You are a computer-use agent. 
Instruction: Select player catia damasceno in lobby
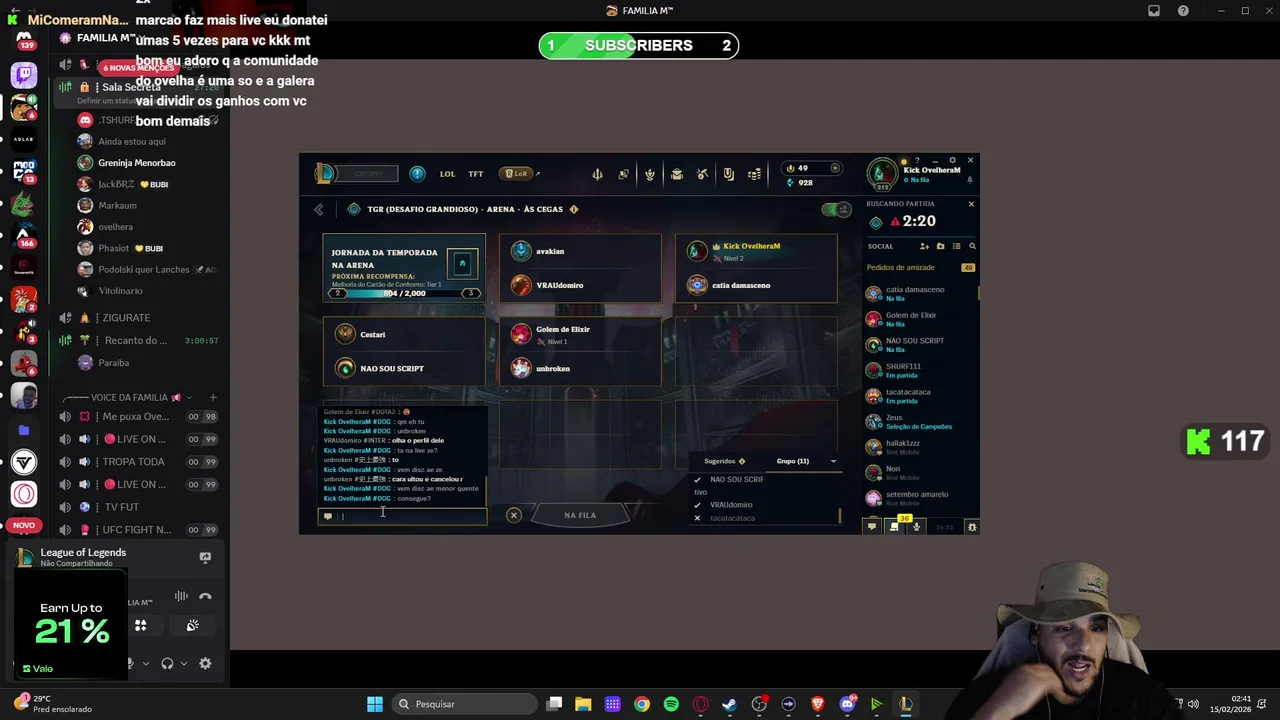tap(757, 285)
